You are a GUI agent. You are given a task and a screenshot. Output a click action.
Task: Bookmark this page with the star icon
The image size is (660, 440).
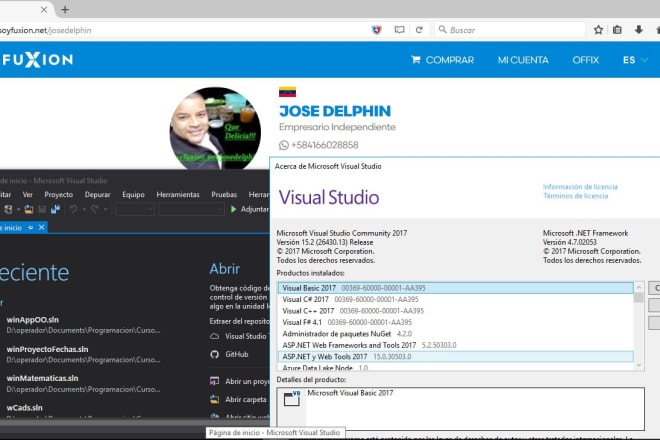pos(598,30)
